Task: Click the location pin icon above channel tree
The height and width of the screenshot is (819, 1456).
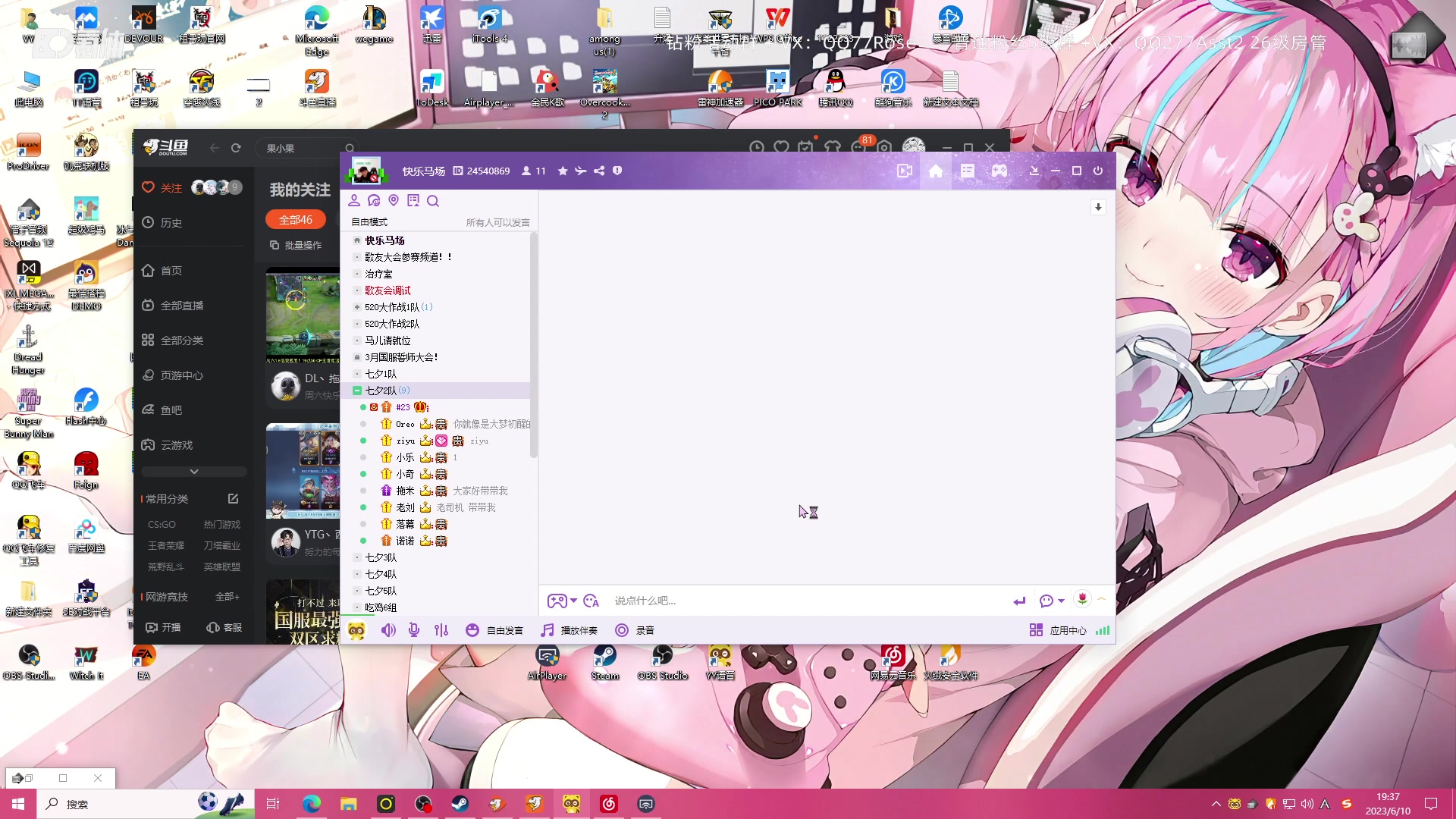Action: [x=394, y=201]
